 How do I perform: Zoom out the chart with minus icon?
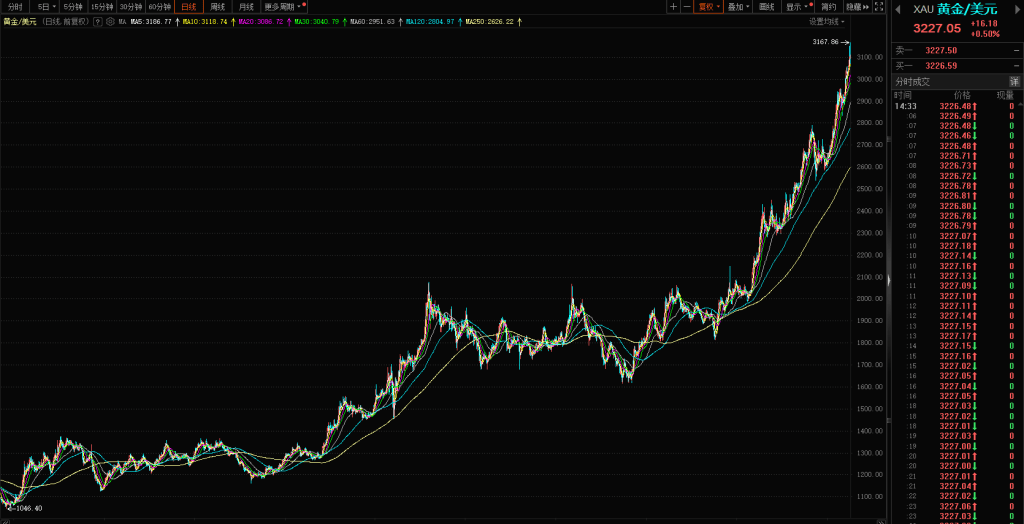tap(687, 7)
